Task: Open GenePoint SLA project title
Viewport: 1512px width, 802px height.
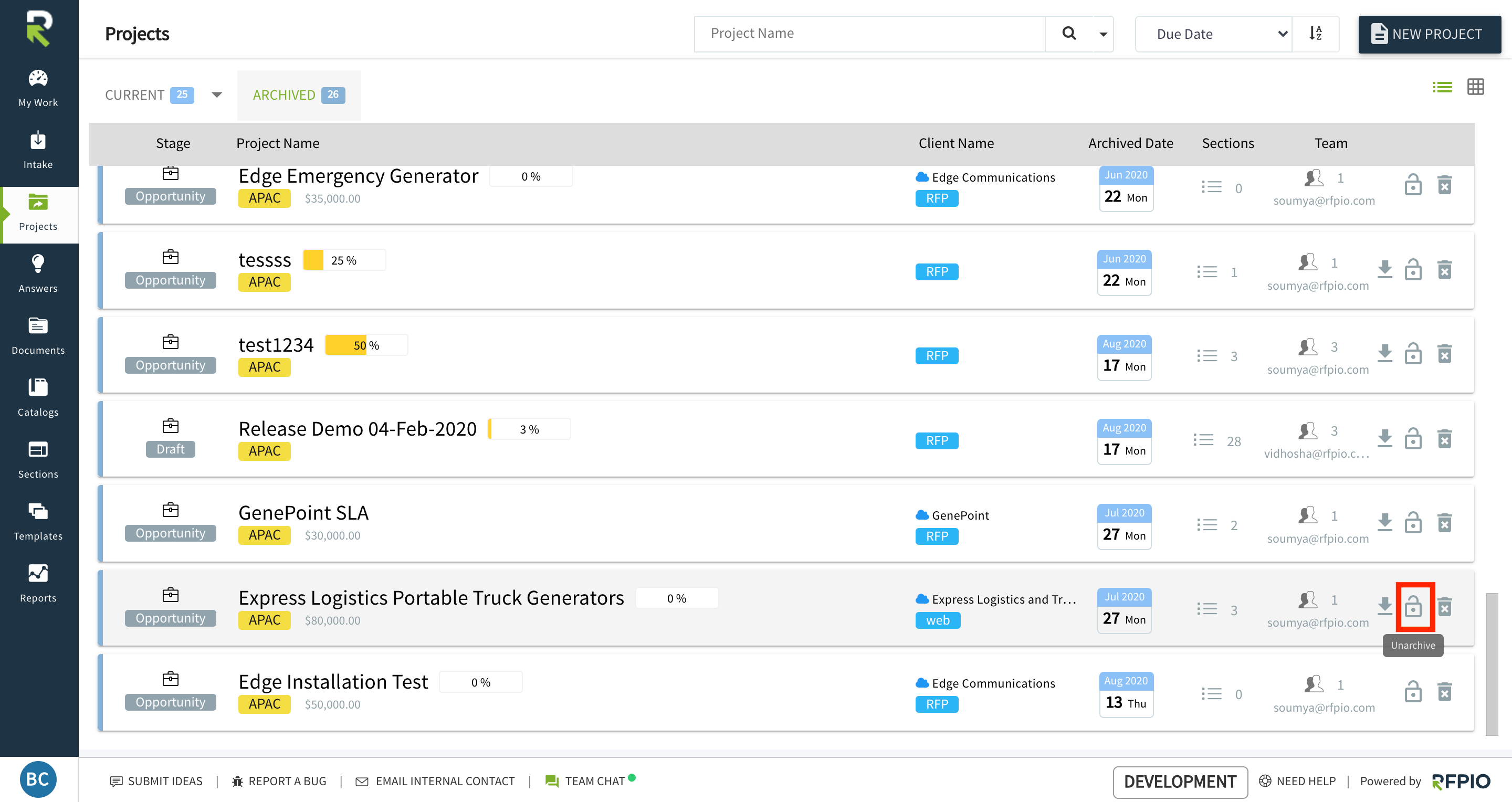Action: tap(303, 513)
